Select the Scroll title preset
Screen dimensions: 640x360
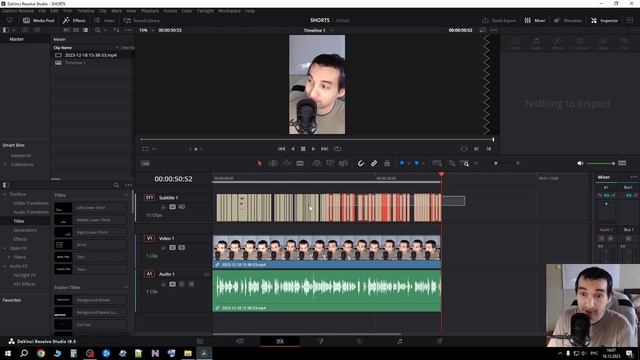tap(91, 244)
